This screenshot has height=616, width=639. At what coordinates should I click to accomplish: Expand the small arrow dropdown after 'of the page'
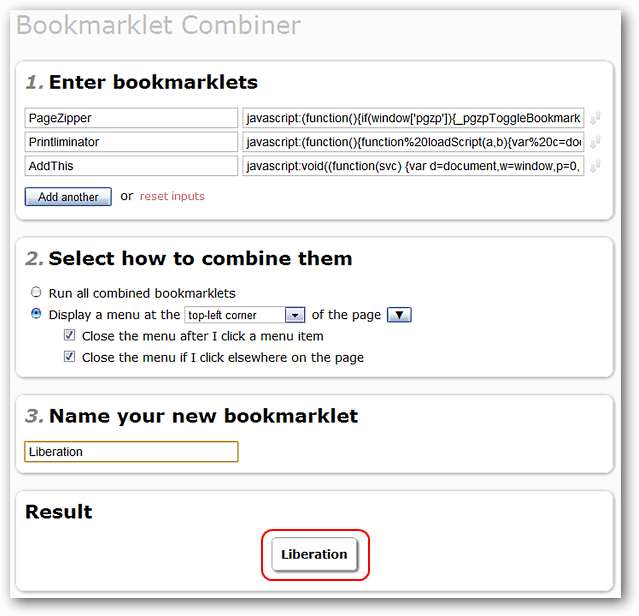coord(399,315)
